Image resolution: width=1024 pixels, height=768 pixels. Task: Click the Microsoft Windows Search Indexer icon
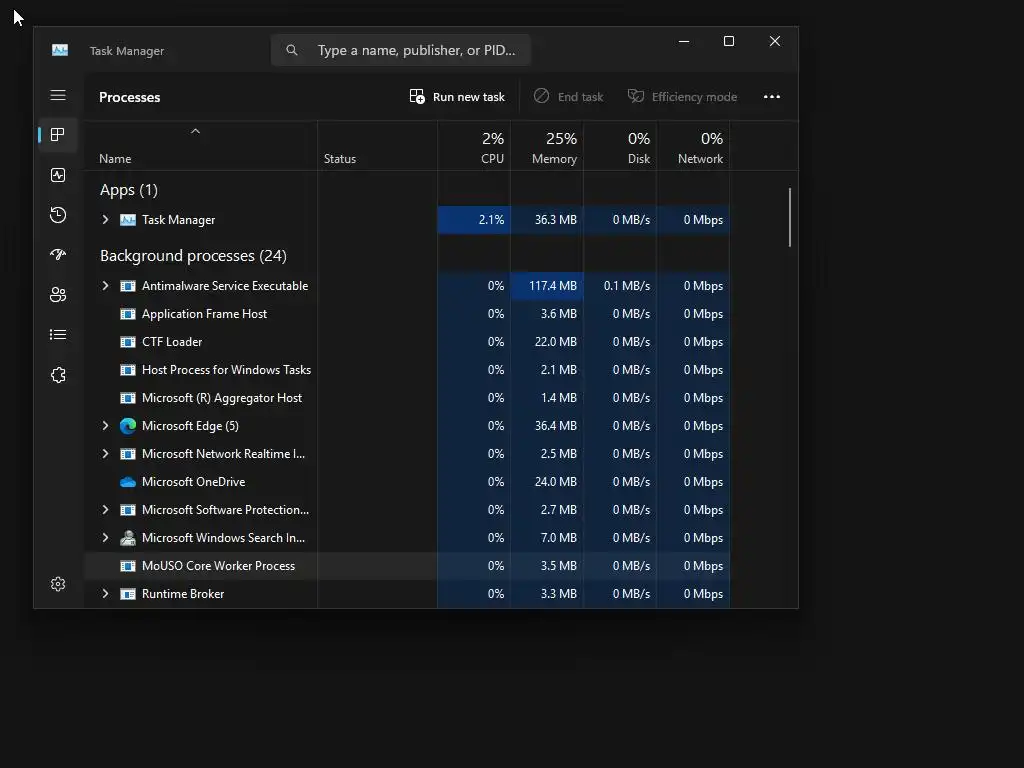tap(128, 538)
